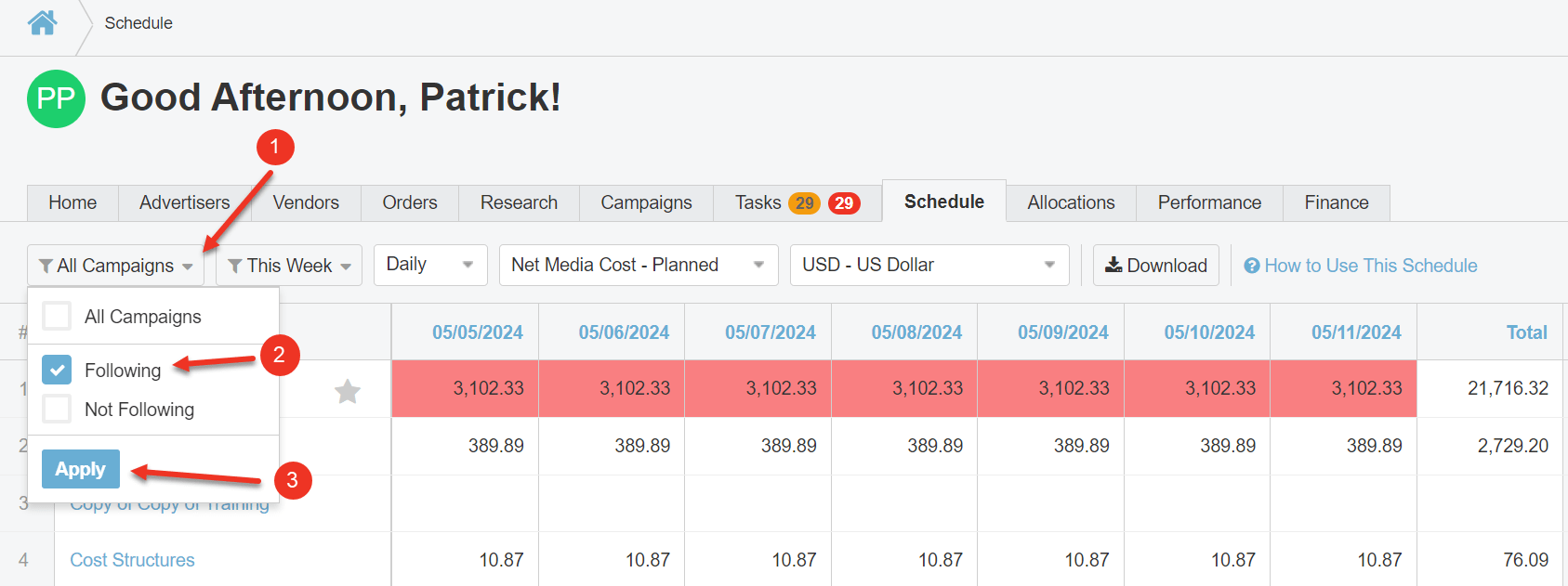The width and height of the screenshot is (1568, 586).
Task: Click the favorite star icon in row one
Action: tap(348, 392)
